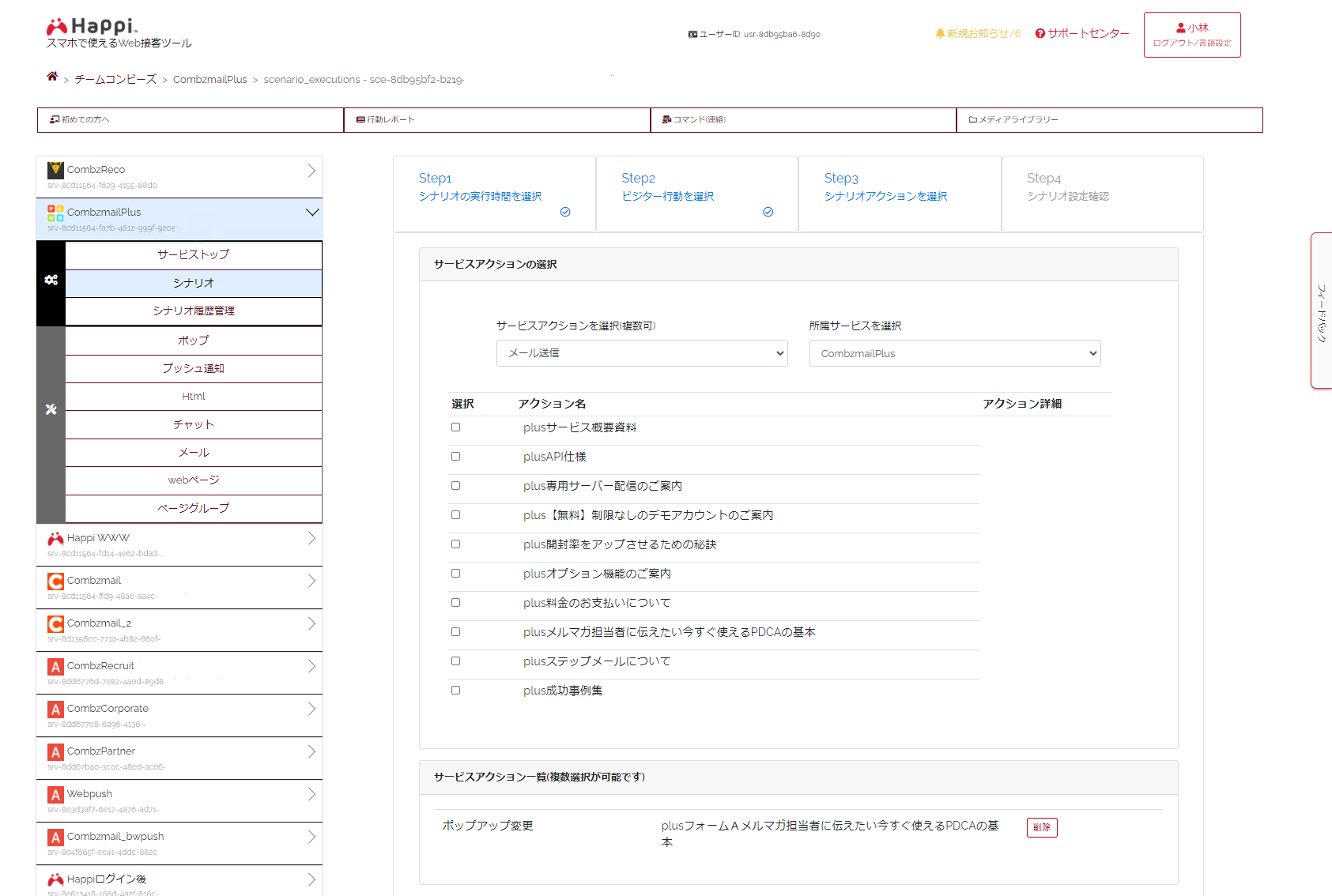Viewport: 1332px width, 896px height.
Task: Check plusサービス概要資料 checkbox
Action: [x=455, y=427]
